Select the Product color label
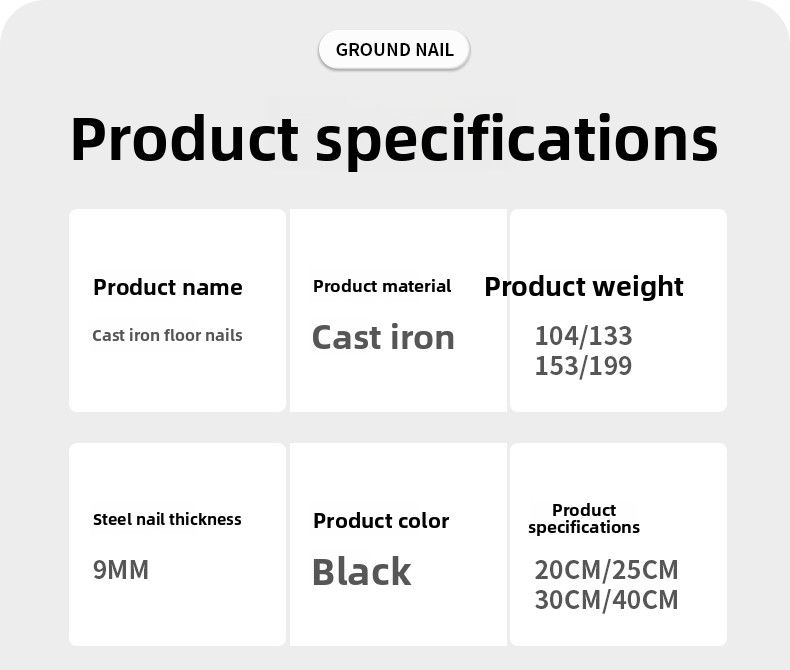The width and height of the screenshot is (790, 670). click(x=381, y=521)
